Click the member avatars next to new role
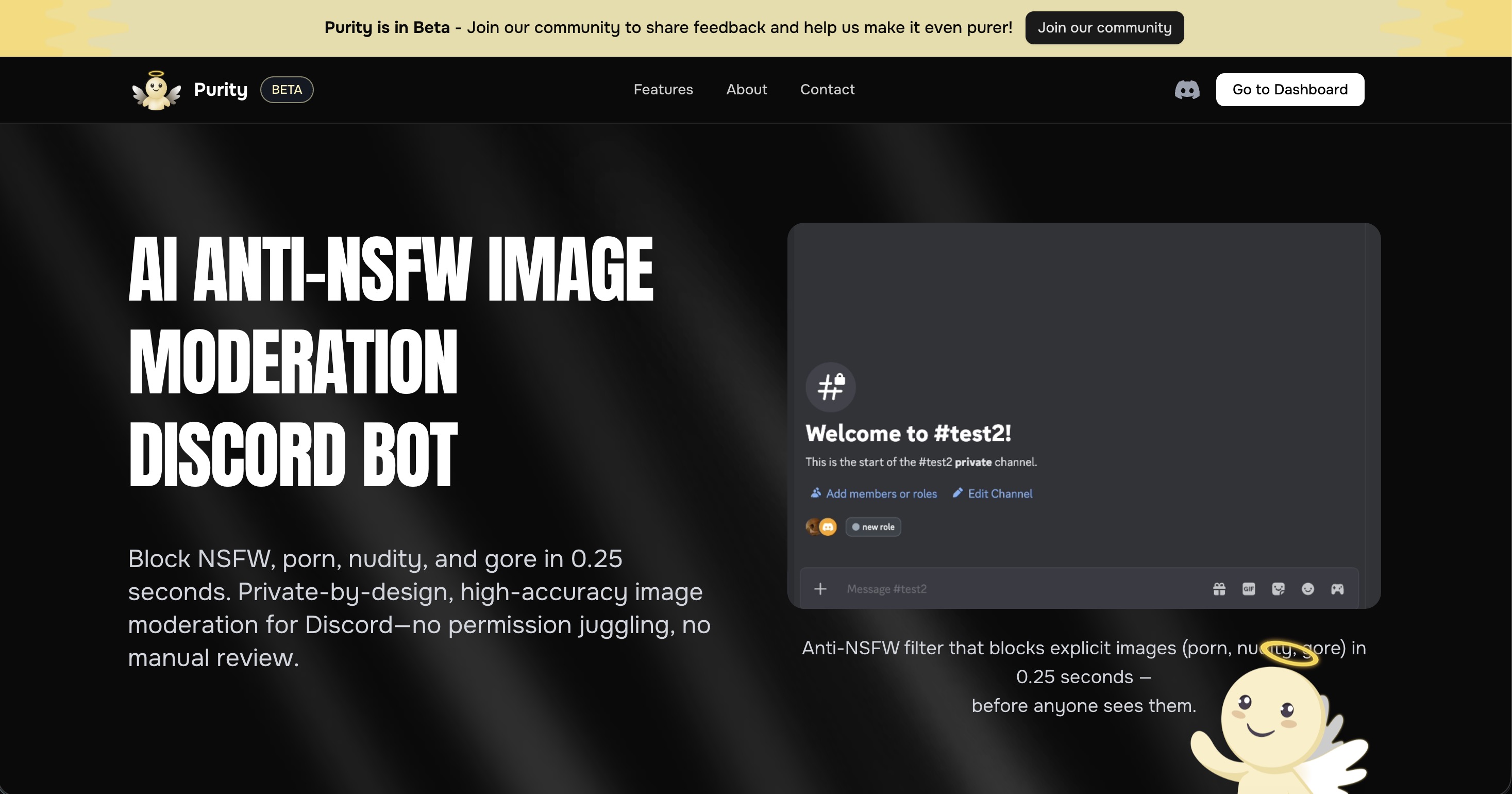Viewport: 1512px width, 794px height. pyautogui.click(x=821, y=527)
